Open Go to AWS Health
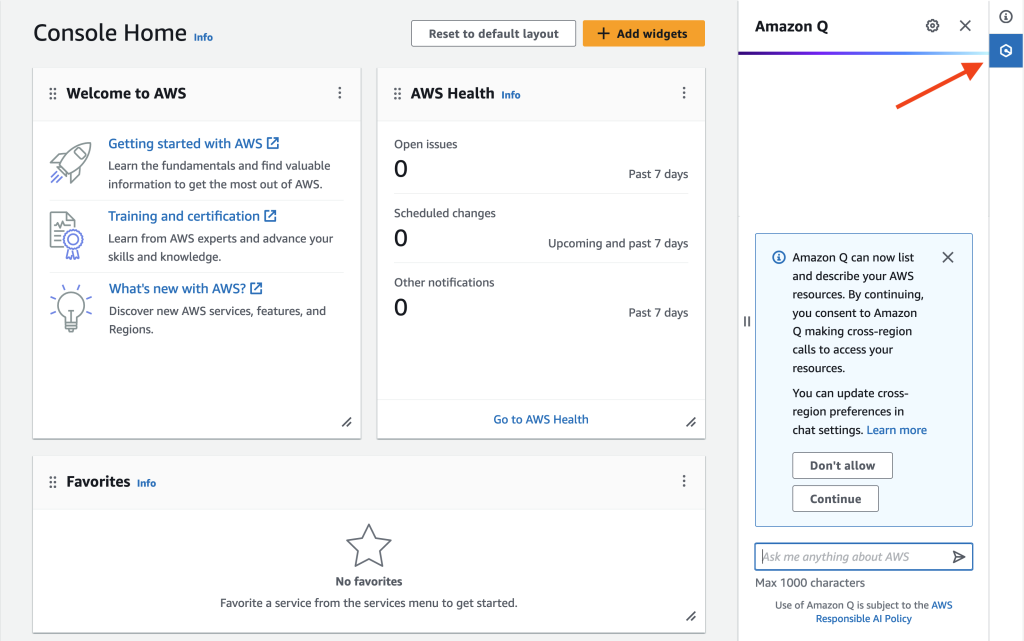This screenshot has width=1024, height=641. [x=541, y=419]
